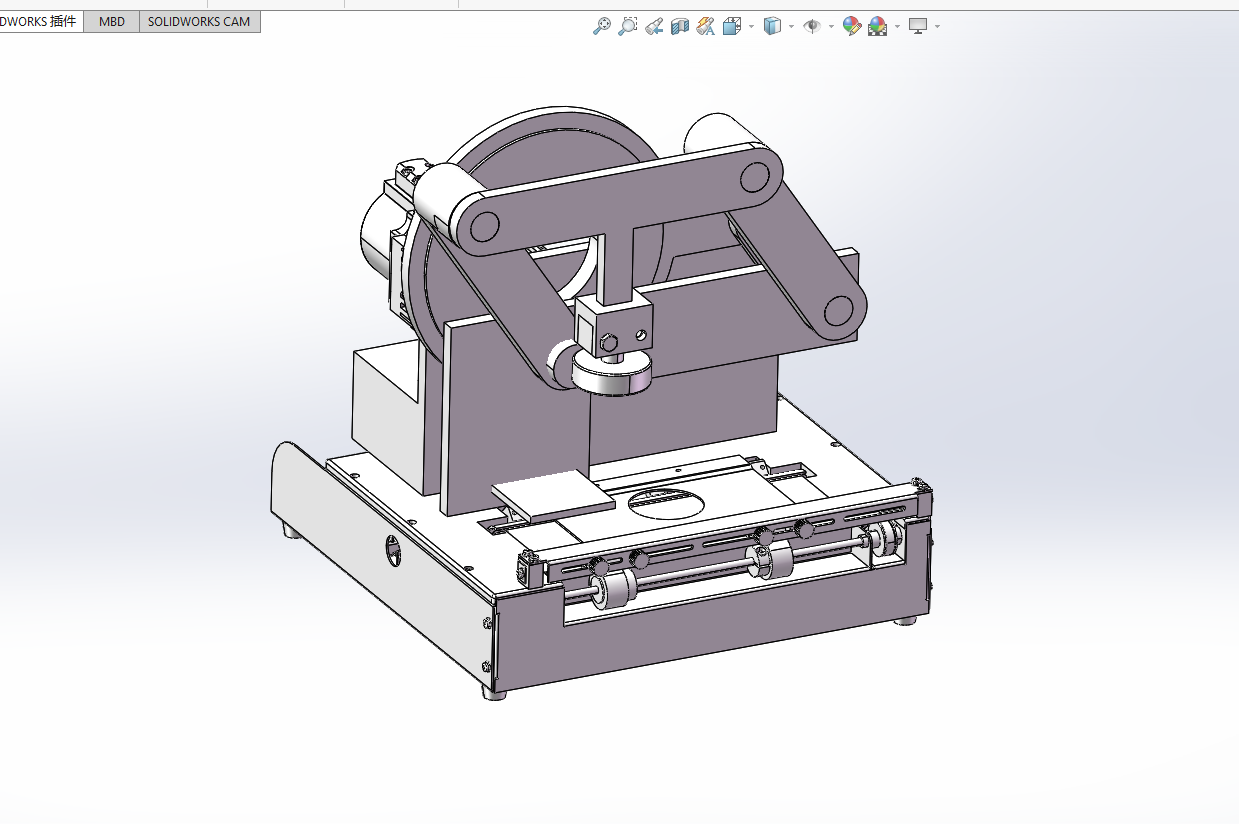Image resolution: width=1239 pixels, height=824 pixels.
Task: Click the View Orientation cube icon
Action: click(x=732, y=26)
